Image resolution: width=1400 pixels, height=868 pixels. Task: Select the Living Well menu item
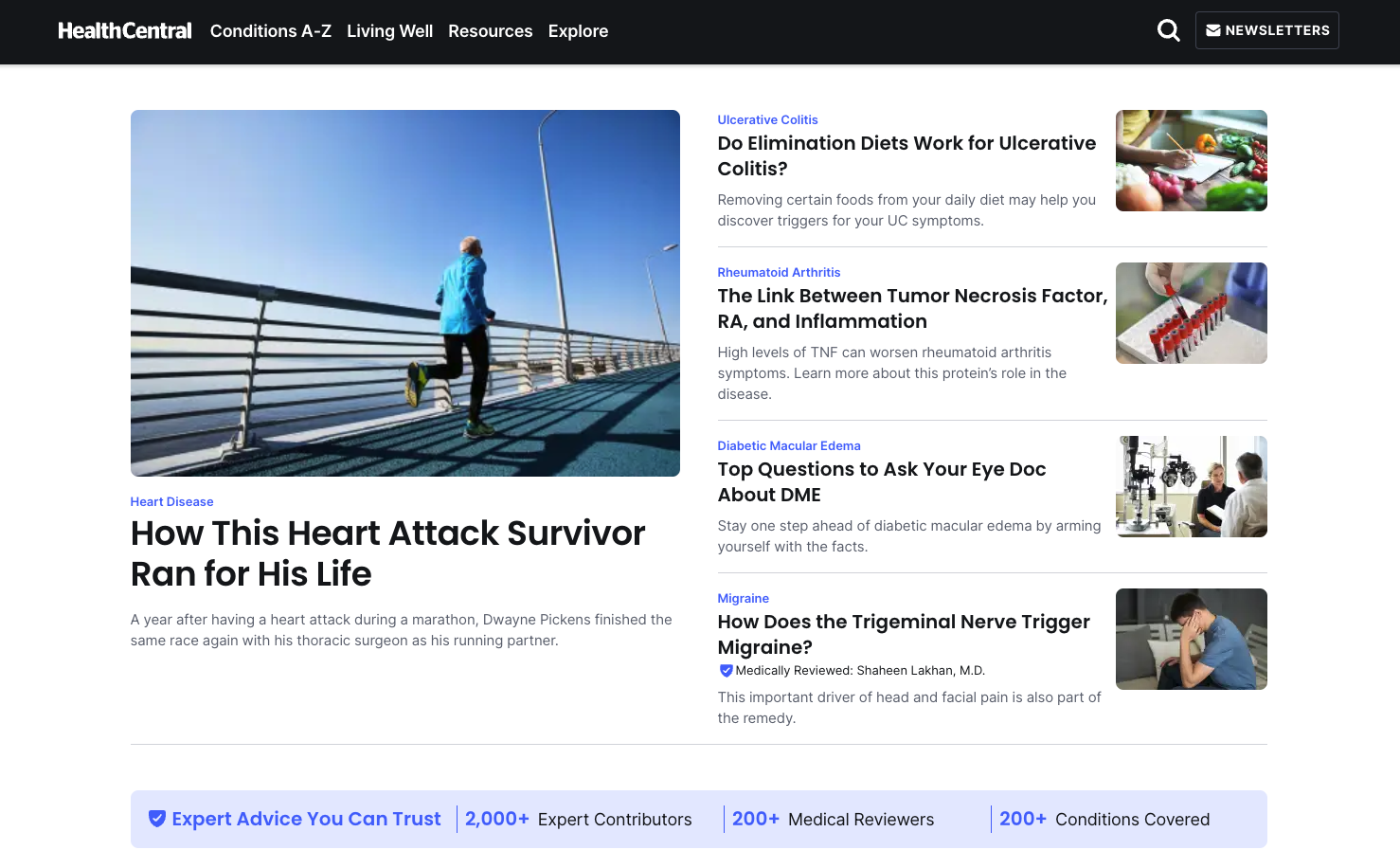click(389, 30)
